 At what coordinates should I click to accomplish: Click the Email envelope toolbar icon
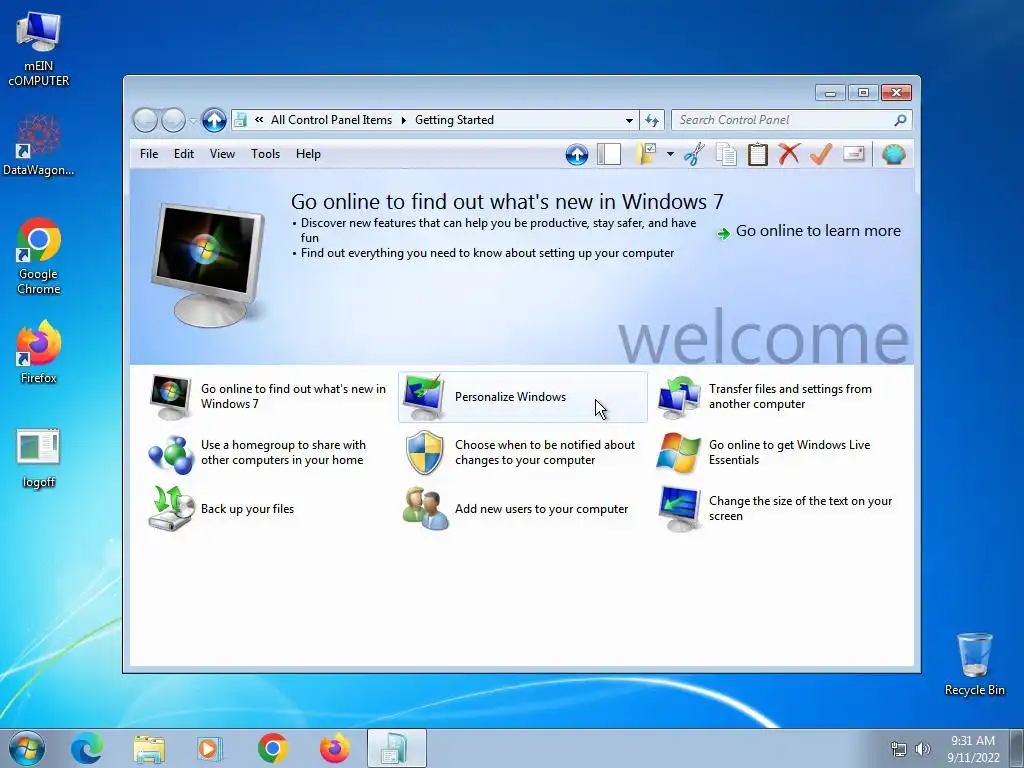point(854,154)
